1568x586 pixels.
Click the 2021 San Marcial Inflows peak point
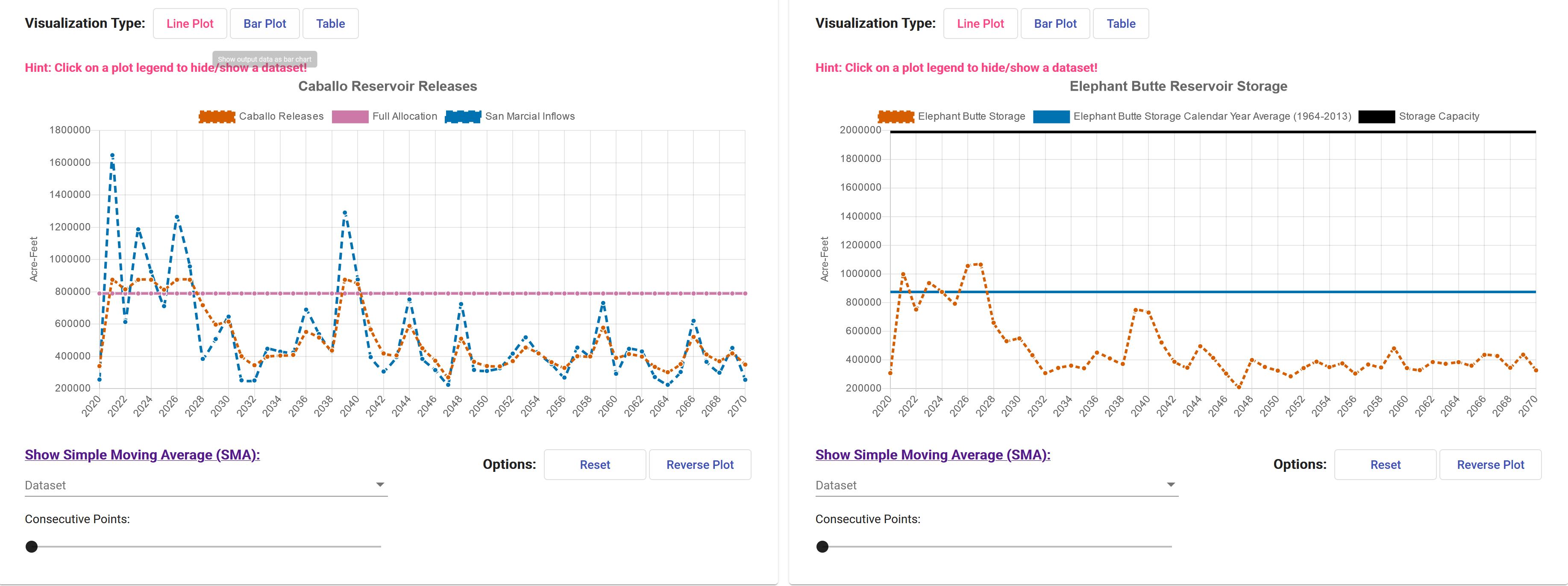(x=112, y=155)
